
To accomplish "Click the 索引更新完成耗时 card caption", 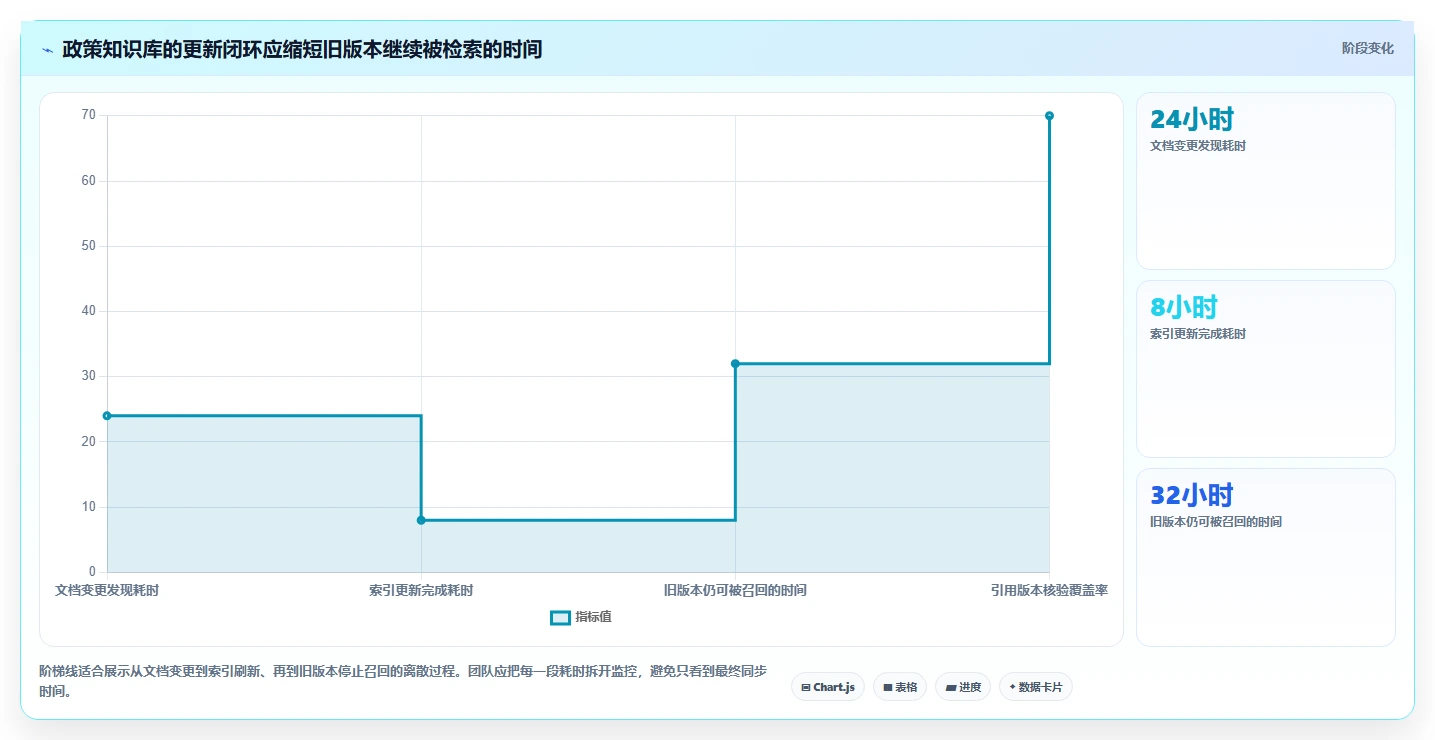I will (x=1198, y=334).
